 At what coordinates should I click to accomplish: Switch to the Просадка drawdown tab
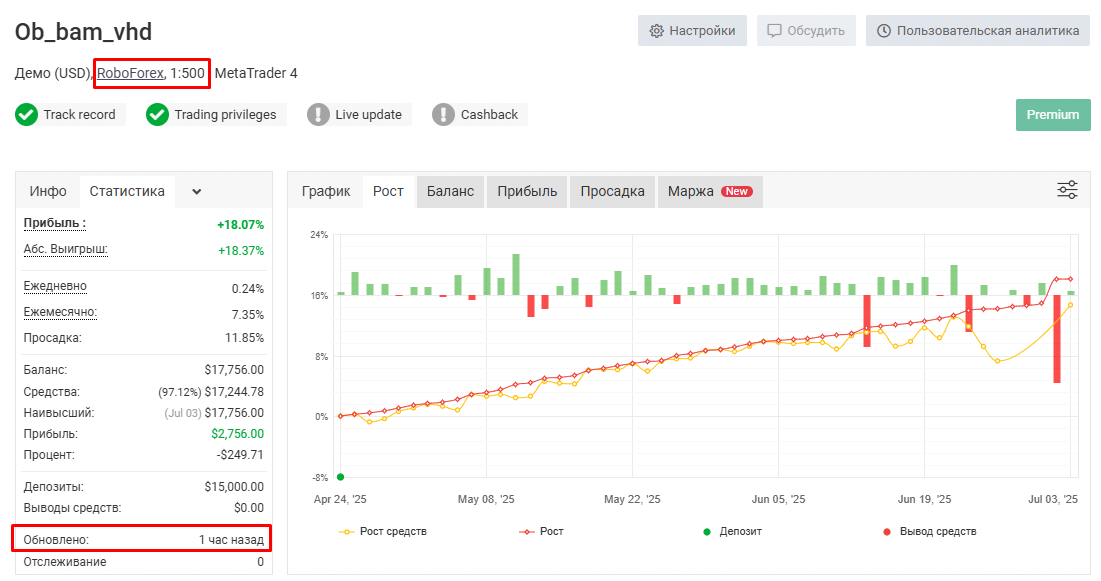[x=612, y=191]
